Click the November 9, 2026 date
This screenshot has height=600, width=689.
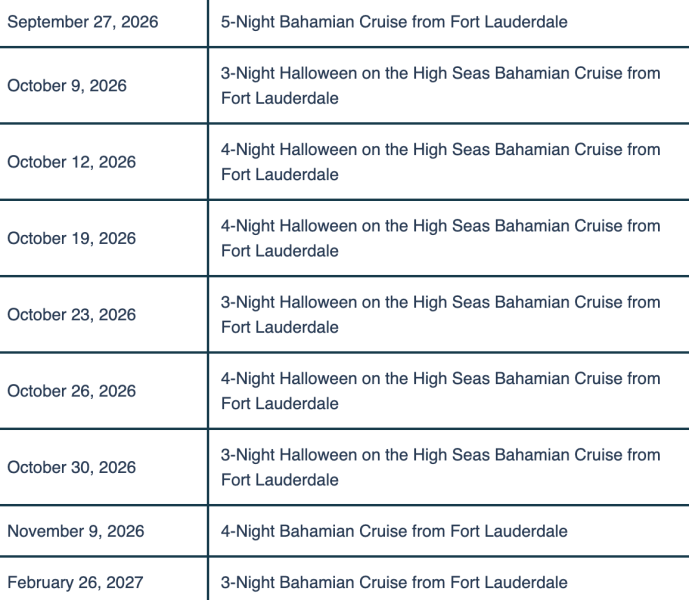[75, 532]
